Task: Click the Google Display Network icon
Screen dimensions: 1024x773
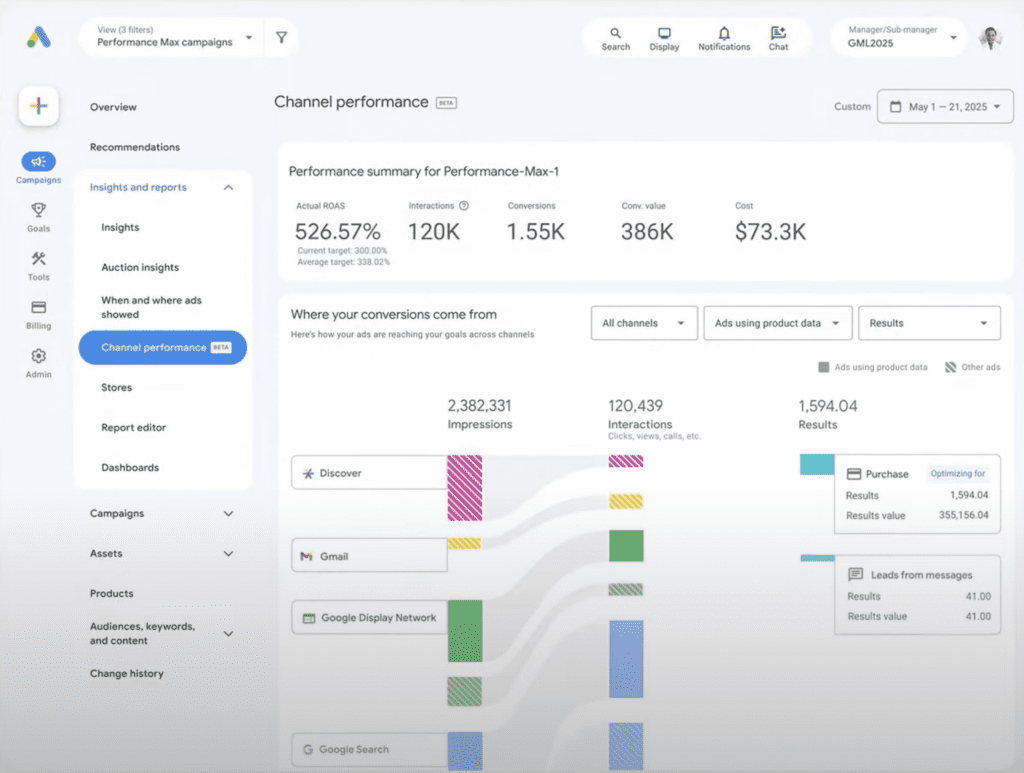Action: pyautogui.click(x=309, y=618)
